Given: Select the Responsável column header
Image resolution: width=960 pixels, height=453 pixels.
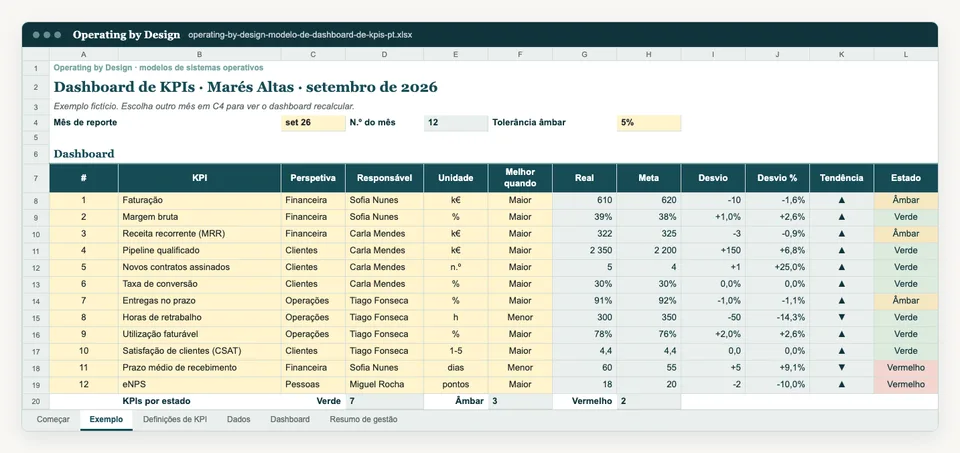Looking at the screenshot, I should click(x=384, y=178).
